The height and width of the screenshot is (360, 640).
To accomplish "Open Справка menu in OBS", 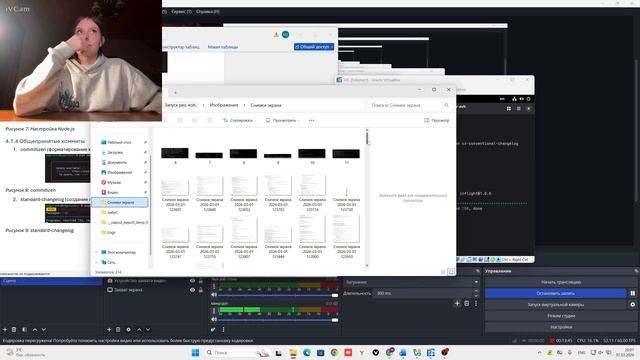I will coord(207,11).
